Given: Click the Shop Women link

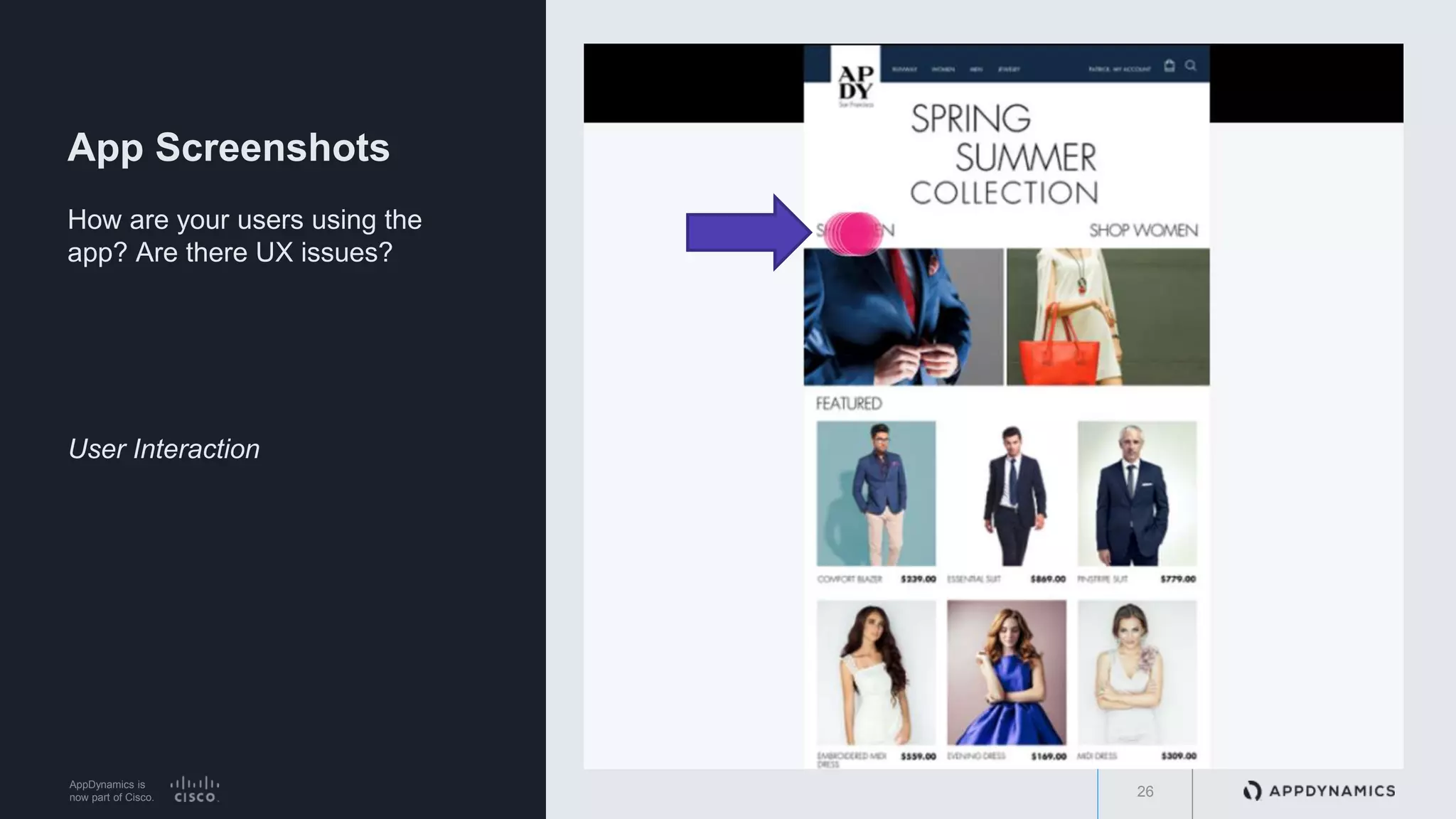Looking at the screenshot, I should click(1143, 230).
